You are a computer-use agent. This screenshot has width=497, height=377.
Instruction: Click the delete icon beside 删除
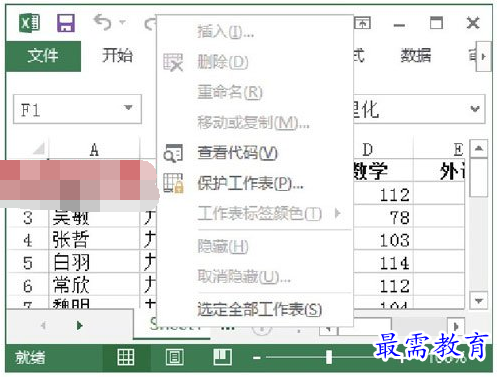[x=173, y=62]
